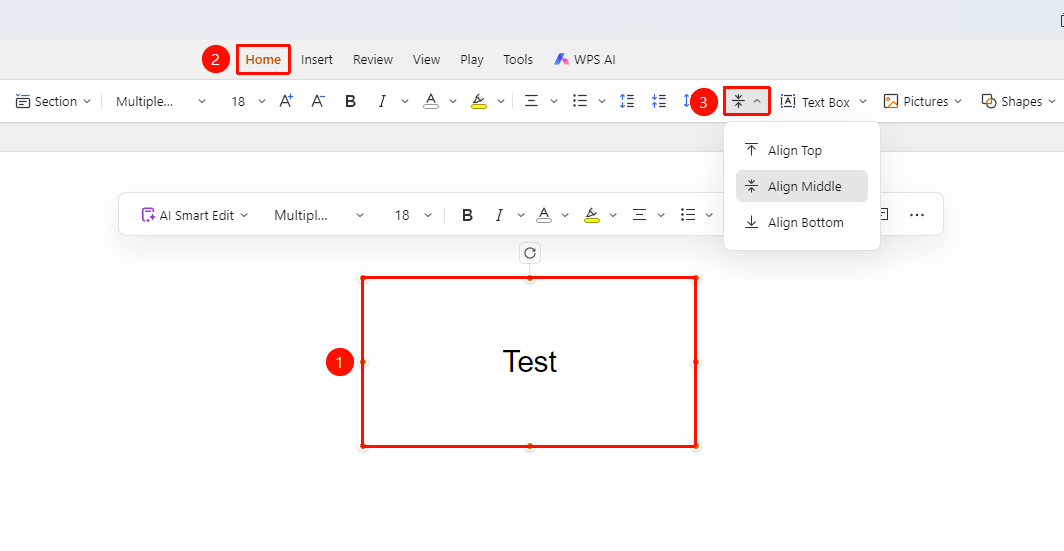Click the vertical alignment icon in the ribbon

click(738, 101)
